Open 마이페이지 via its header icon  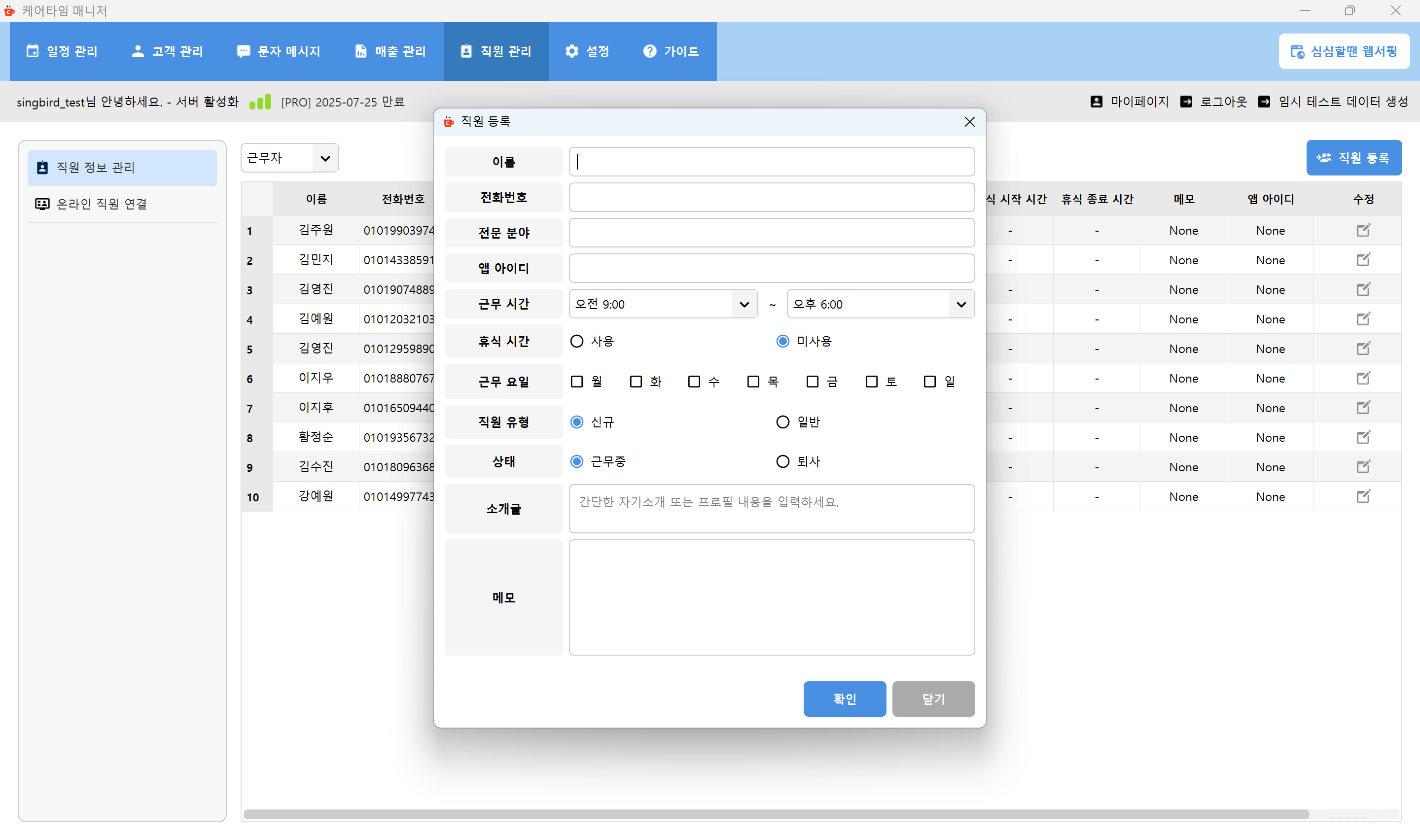[x=1096, y=102]
